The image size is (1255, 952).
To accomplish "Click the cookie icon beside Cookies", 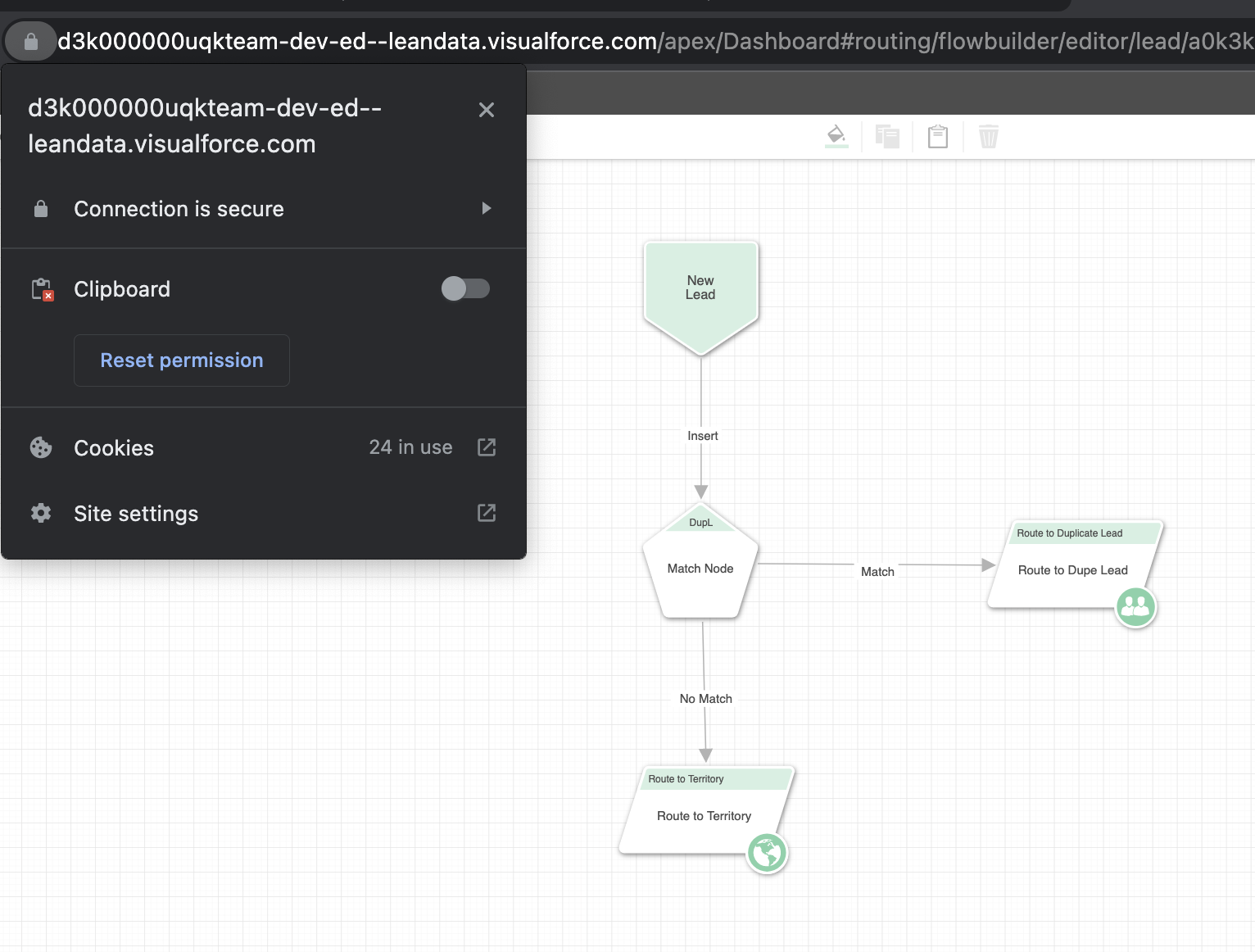I will (41, 447).
